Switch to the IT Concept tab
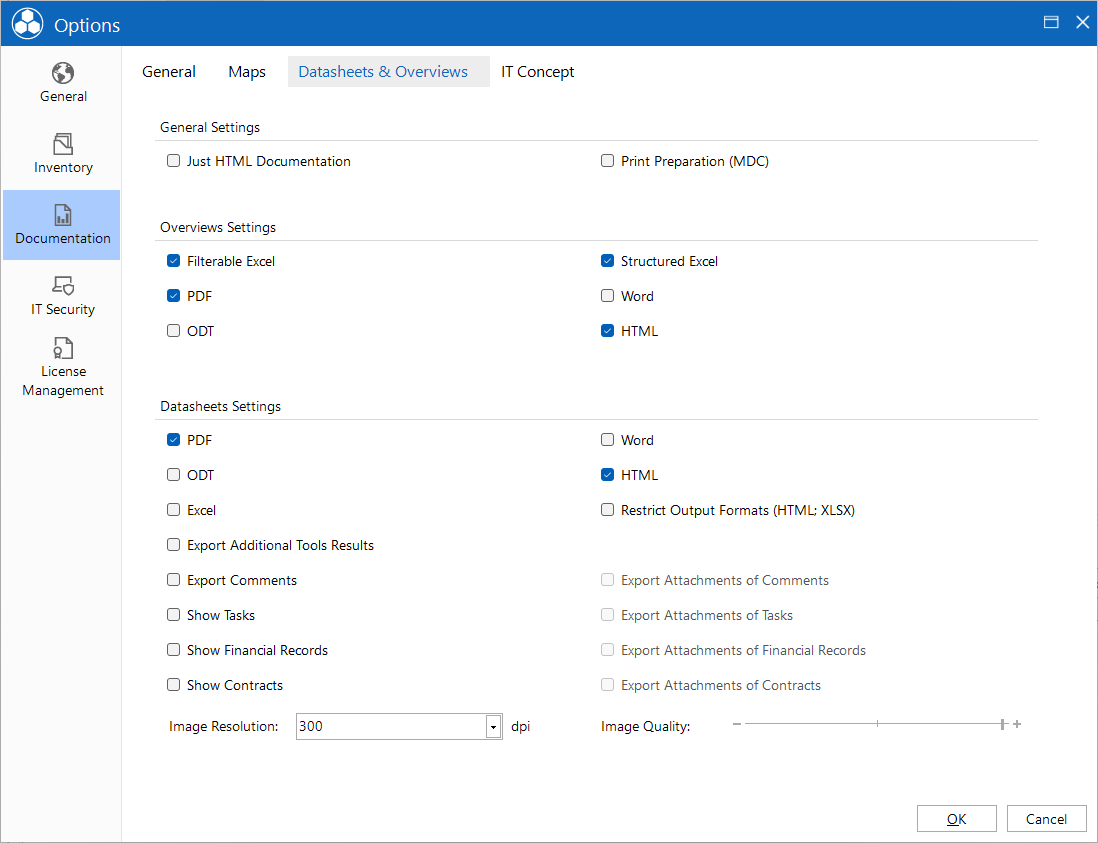This screenshot has height=843, width=1098. (x=537, y=71)
